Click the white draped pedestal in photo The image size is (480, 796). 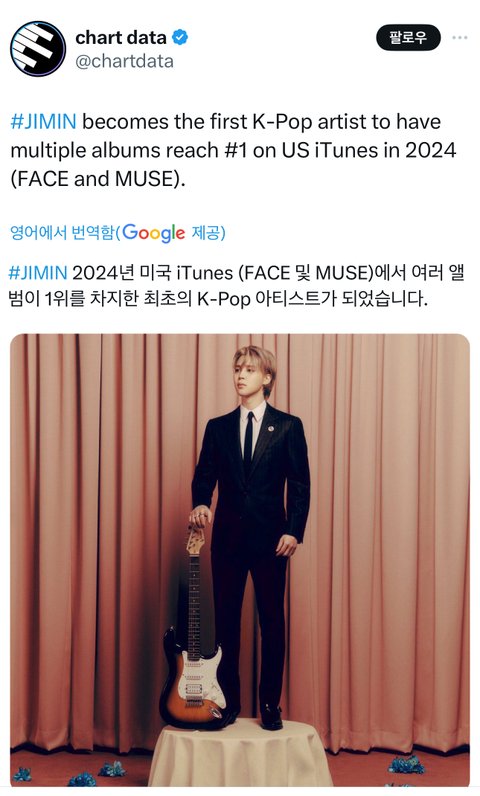click(240, 754)
